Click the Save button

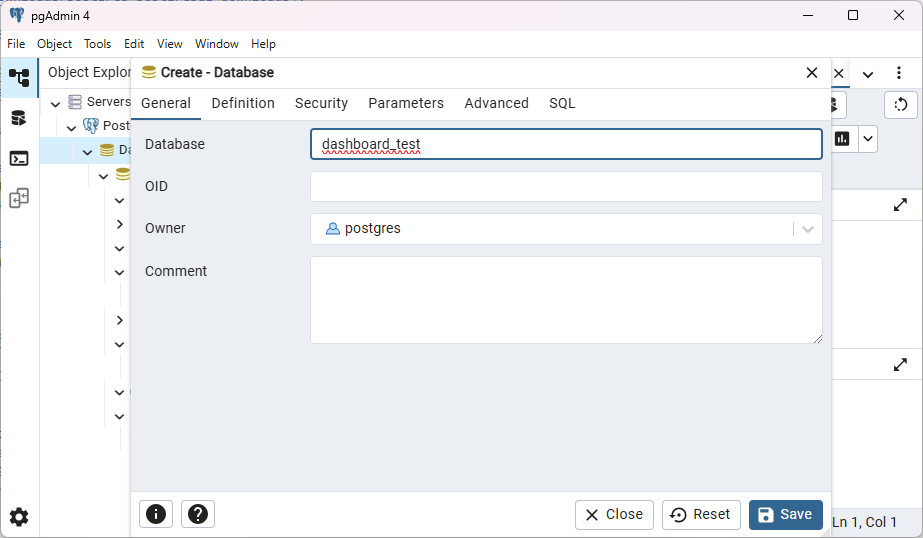click(785, 515)
